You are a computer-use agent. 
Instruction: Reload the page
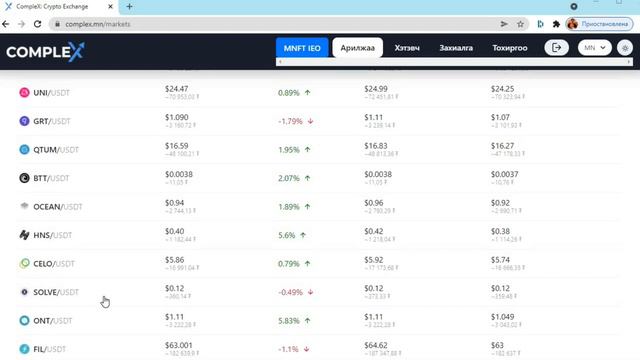[x=38, y=24]
